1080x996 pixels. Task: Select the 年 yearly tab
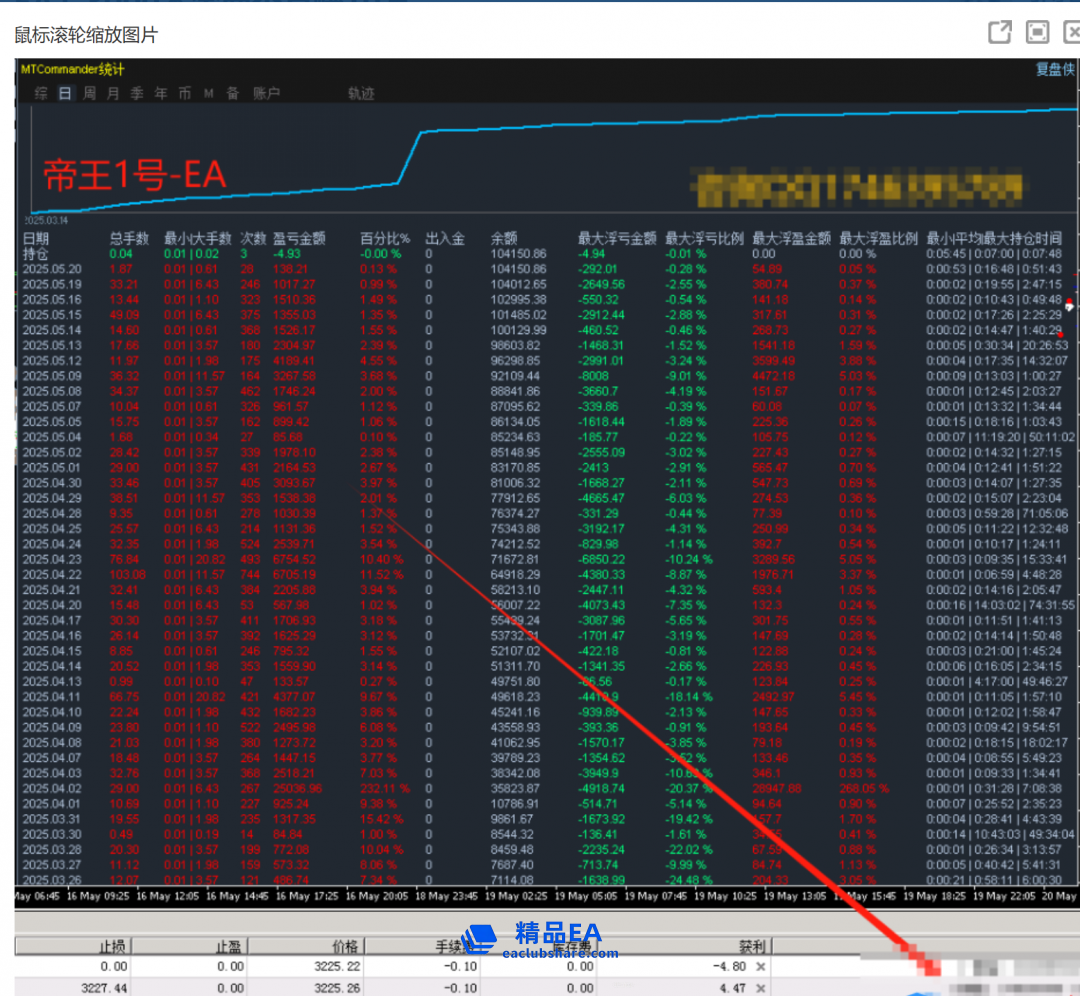(160, 93)
